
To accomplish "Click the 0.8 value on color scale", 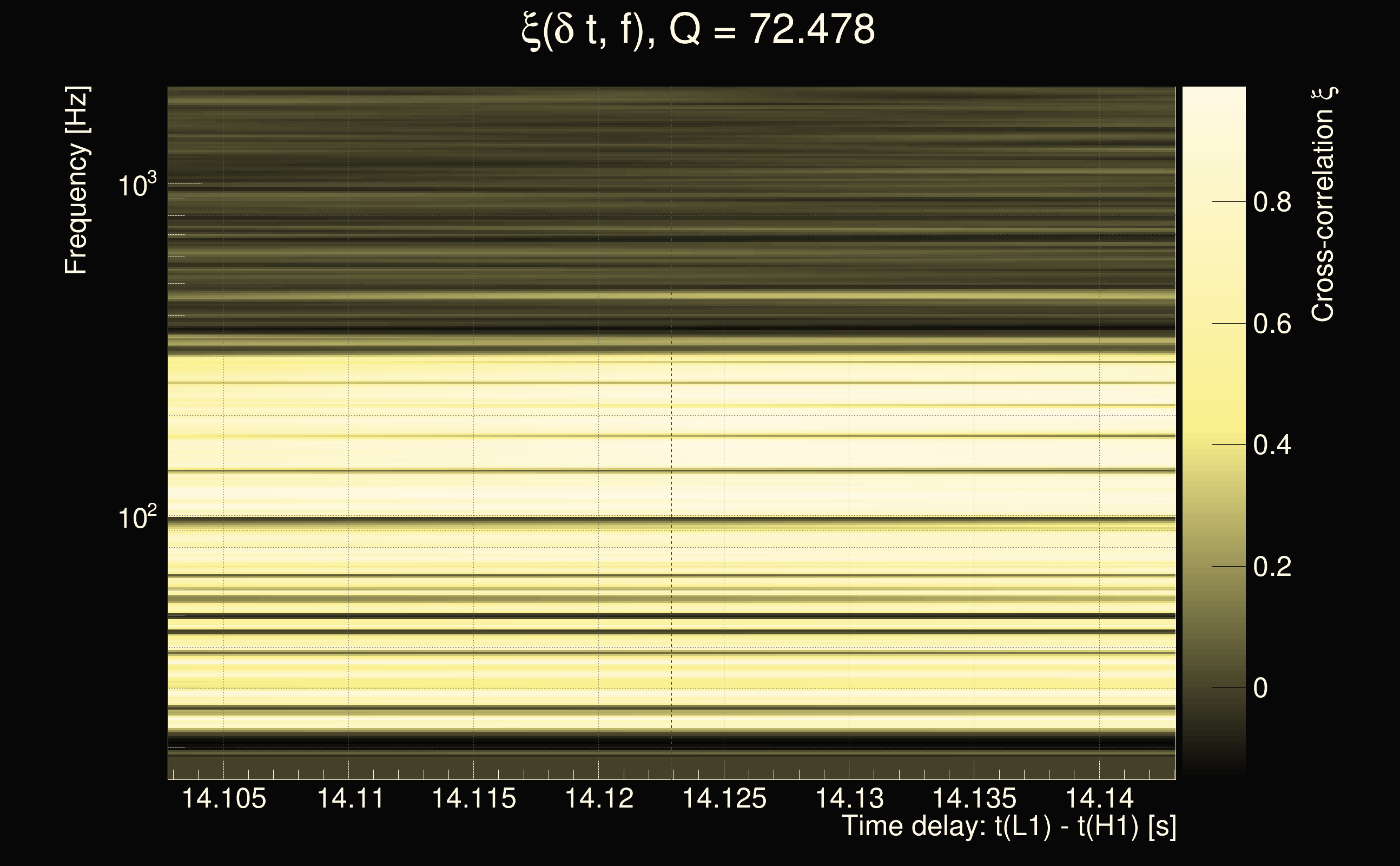I will [x=1272, y=202].
